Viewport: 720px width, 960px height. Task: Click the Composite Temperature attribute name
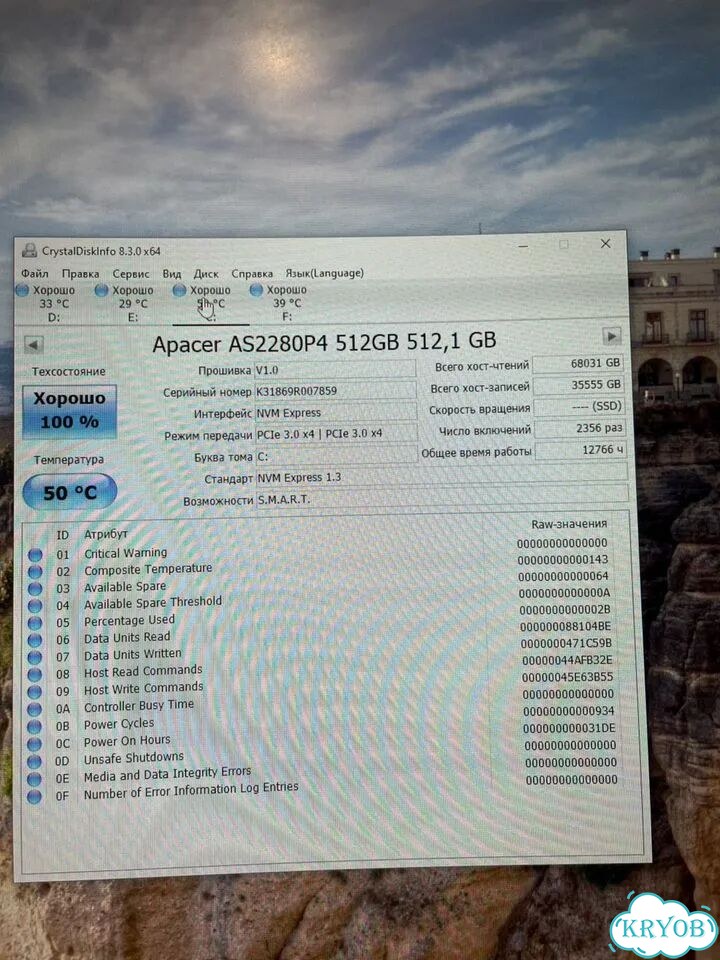148,569
